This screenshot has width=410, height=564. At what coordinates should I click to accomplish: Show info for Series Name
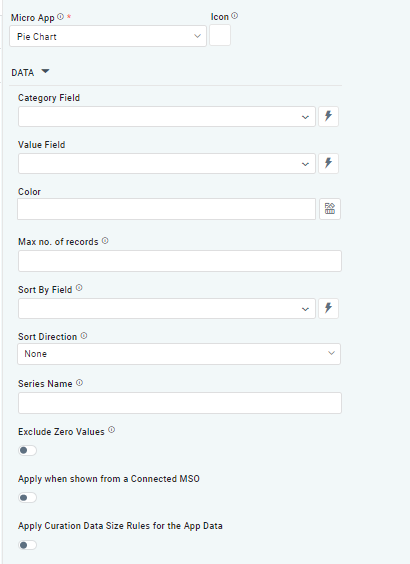click(79, 383)
